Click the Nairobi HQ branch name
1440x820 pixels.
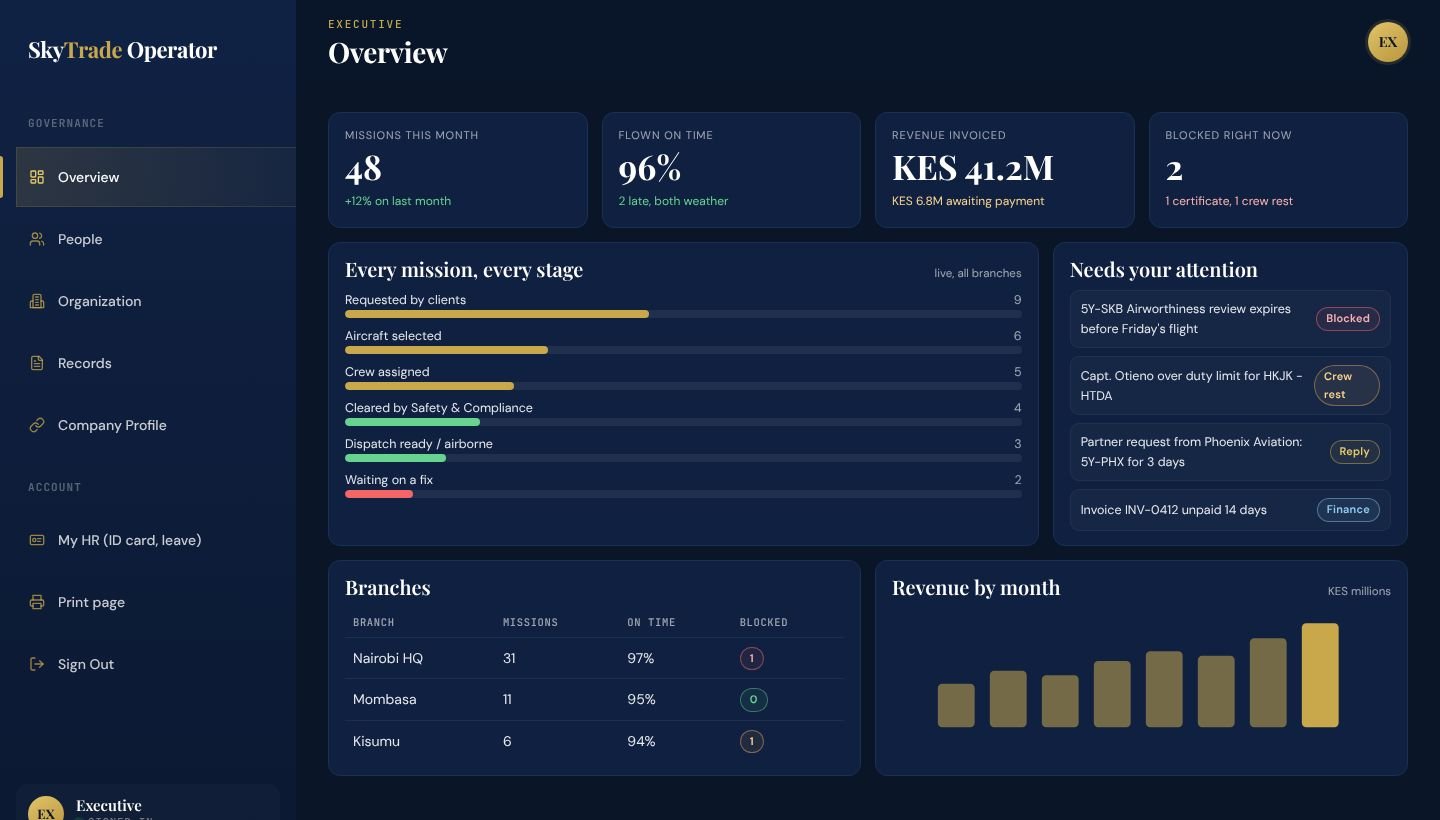388,658
